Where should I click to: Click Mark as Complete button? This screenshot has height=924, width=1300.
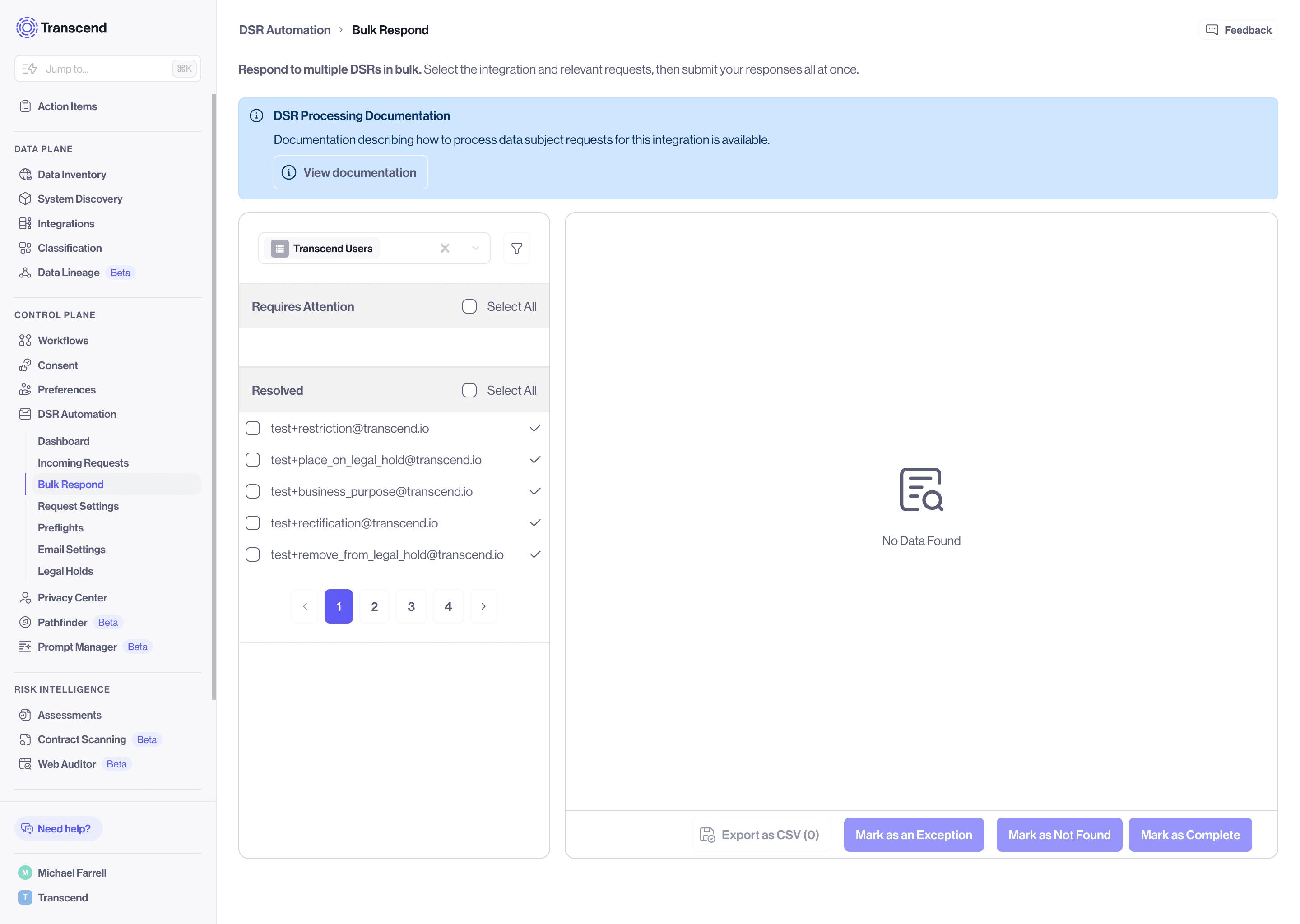1190,835
